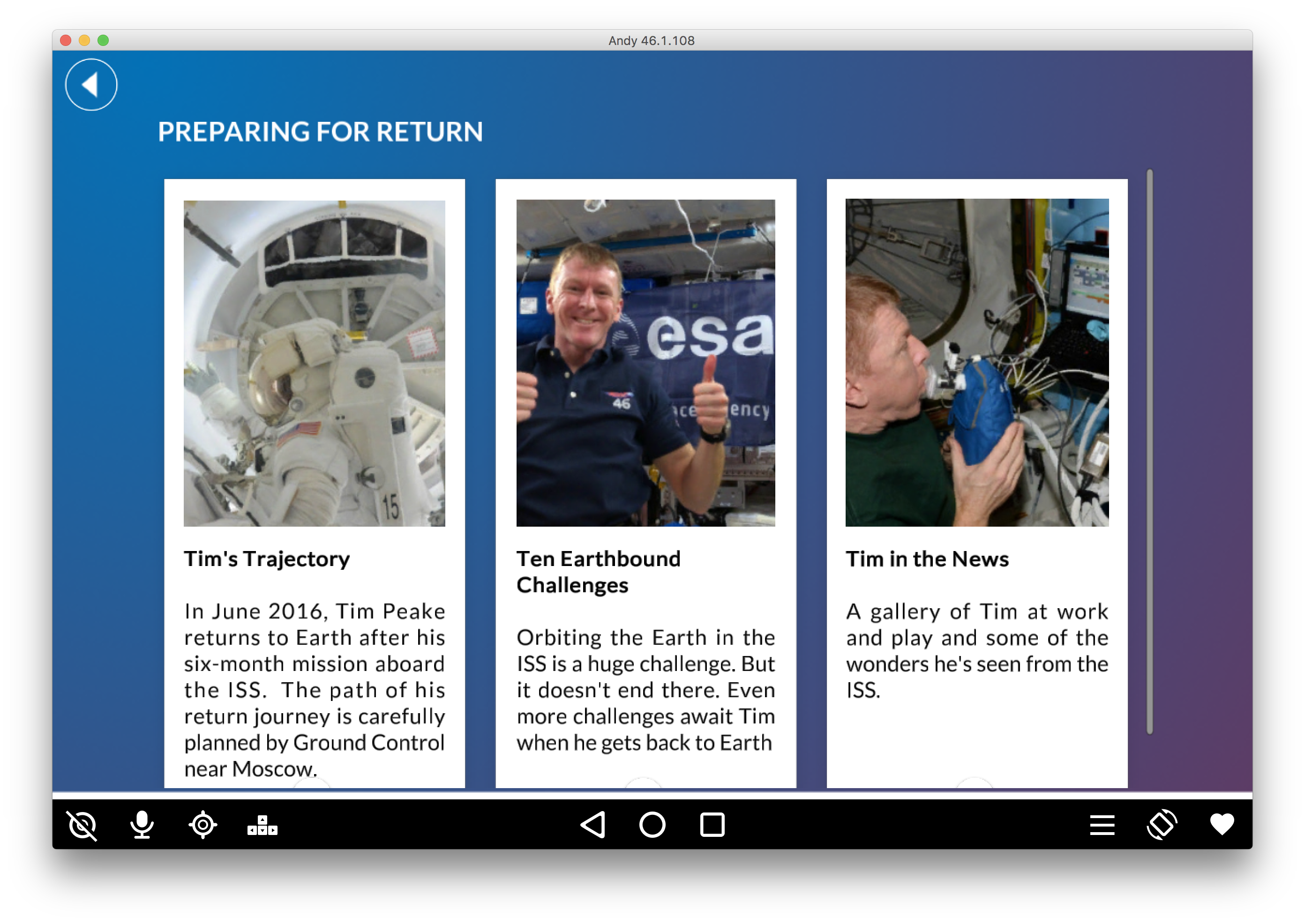Open the Tim's Trajectory heading
The image size is (1305, 924).
click(x=266, y=559)
